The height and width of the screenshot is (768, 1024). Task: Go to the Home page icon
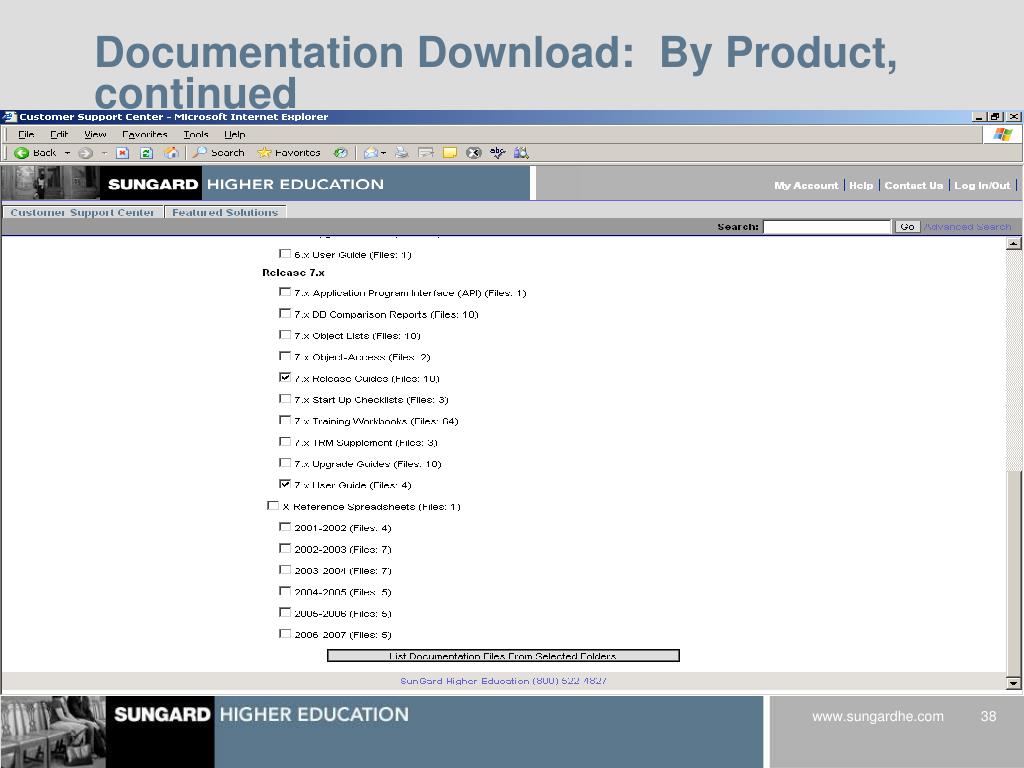point(171,153)
